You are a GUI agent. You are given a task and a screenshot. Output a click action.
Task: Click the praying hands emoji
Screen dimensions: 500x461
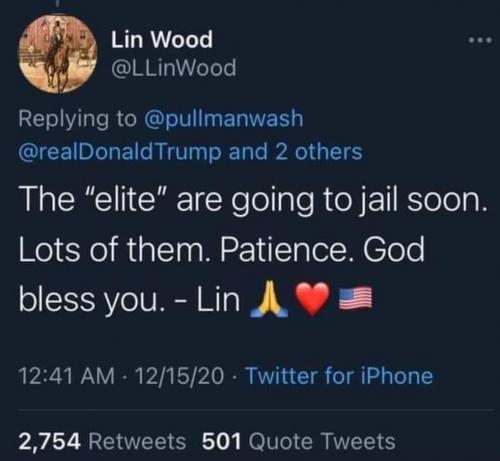269,299
